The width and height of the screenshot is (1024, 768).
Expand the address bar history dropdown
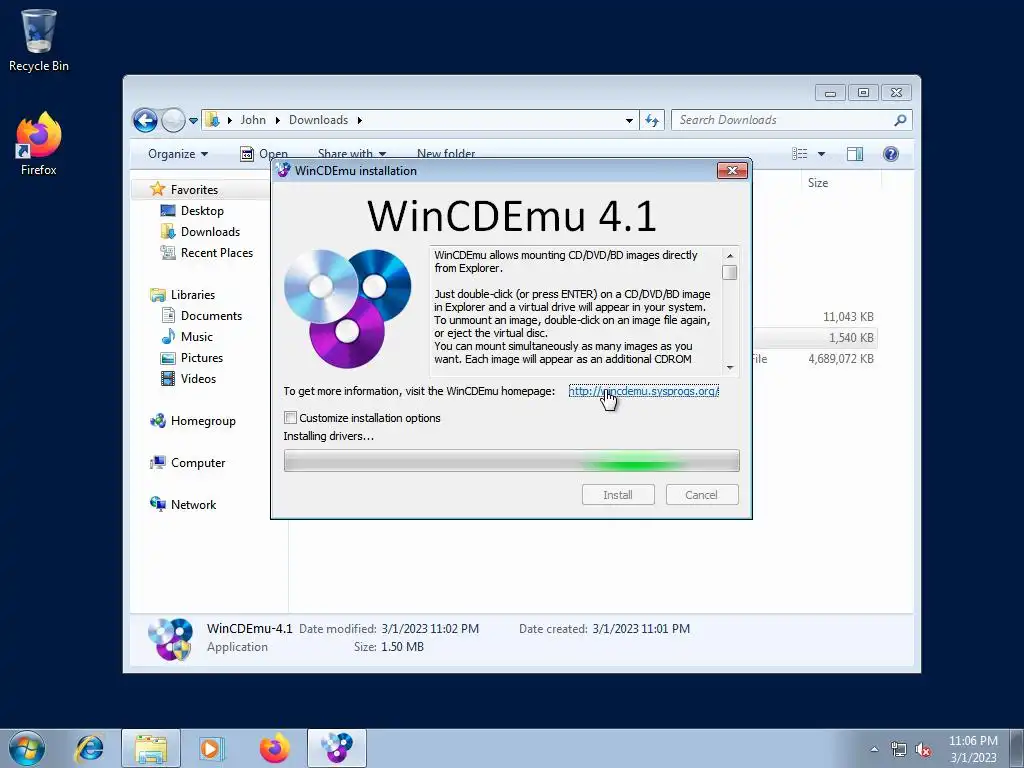tap(629, 120)
